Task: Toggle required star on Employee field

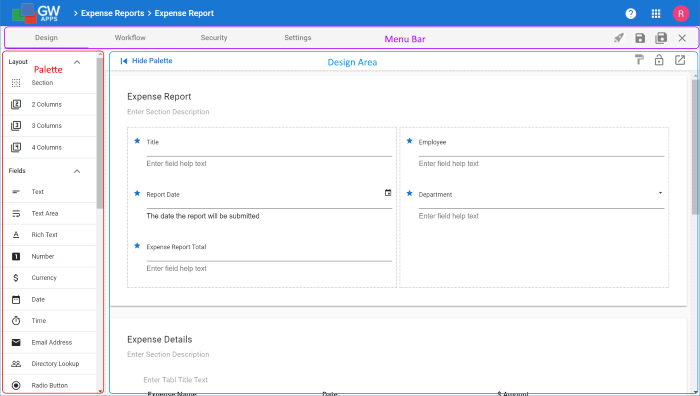Action: pos(409,141)
